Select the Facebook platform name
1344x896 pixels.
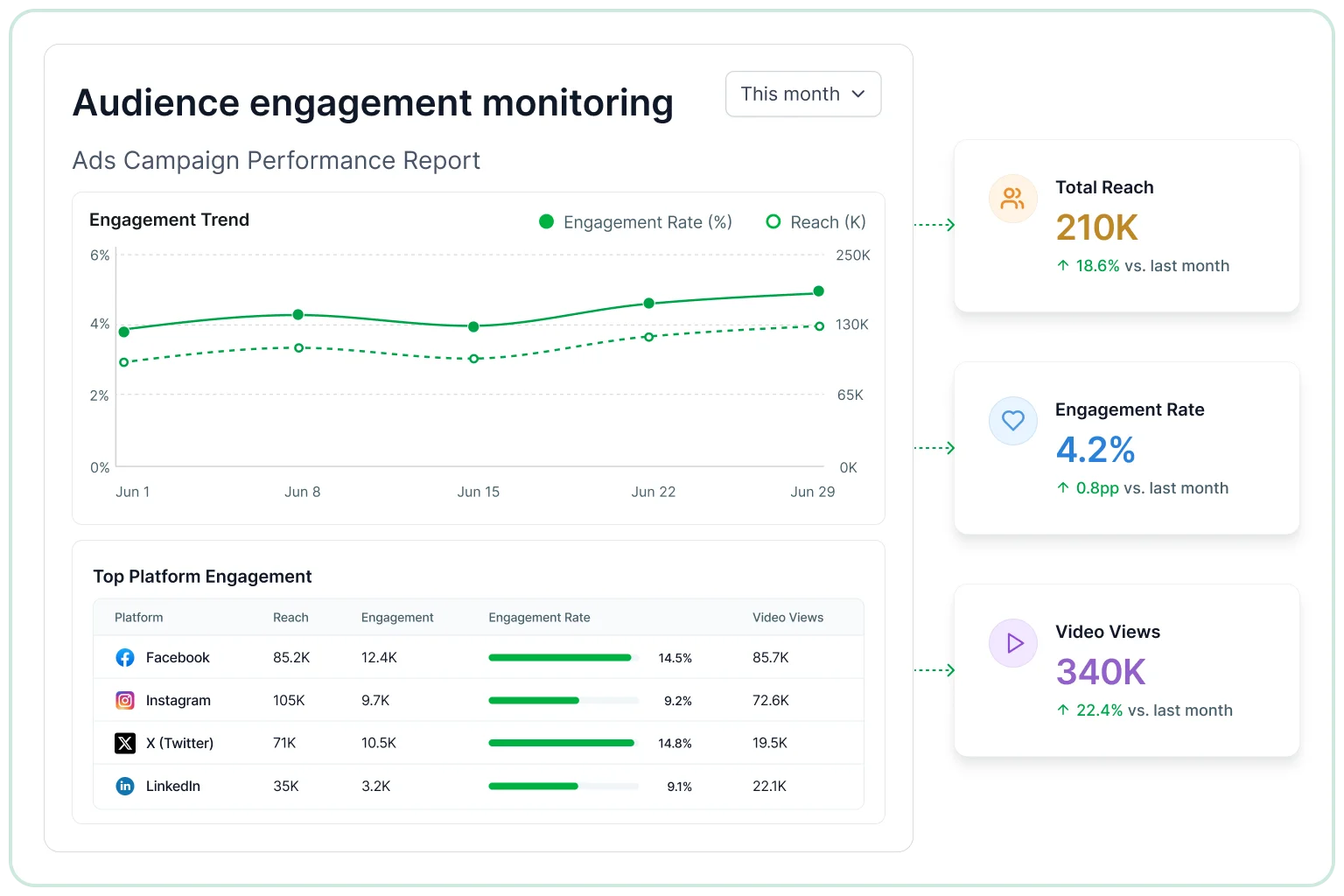click(178, 657)
